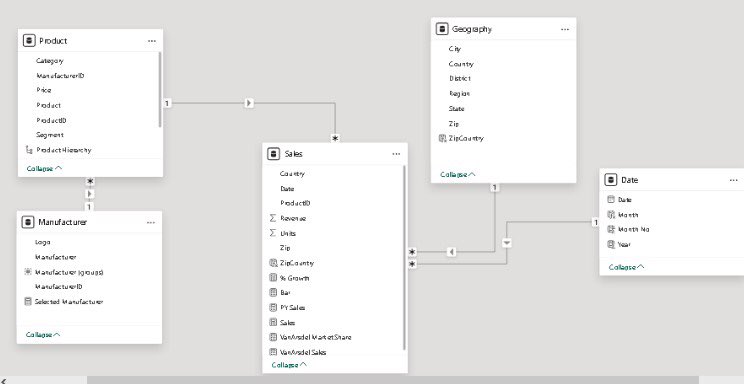The image size is (744, 384).
Task: Select the Sales measure in Sales table
Action: click(288, 322)
